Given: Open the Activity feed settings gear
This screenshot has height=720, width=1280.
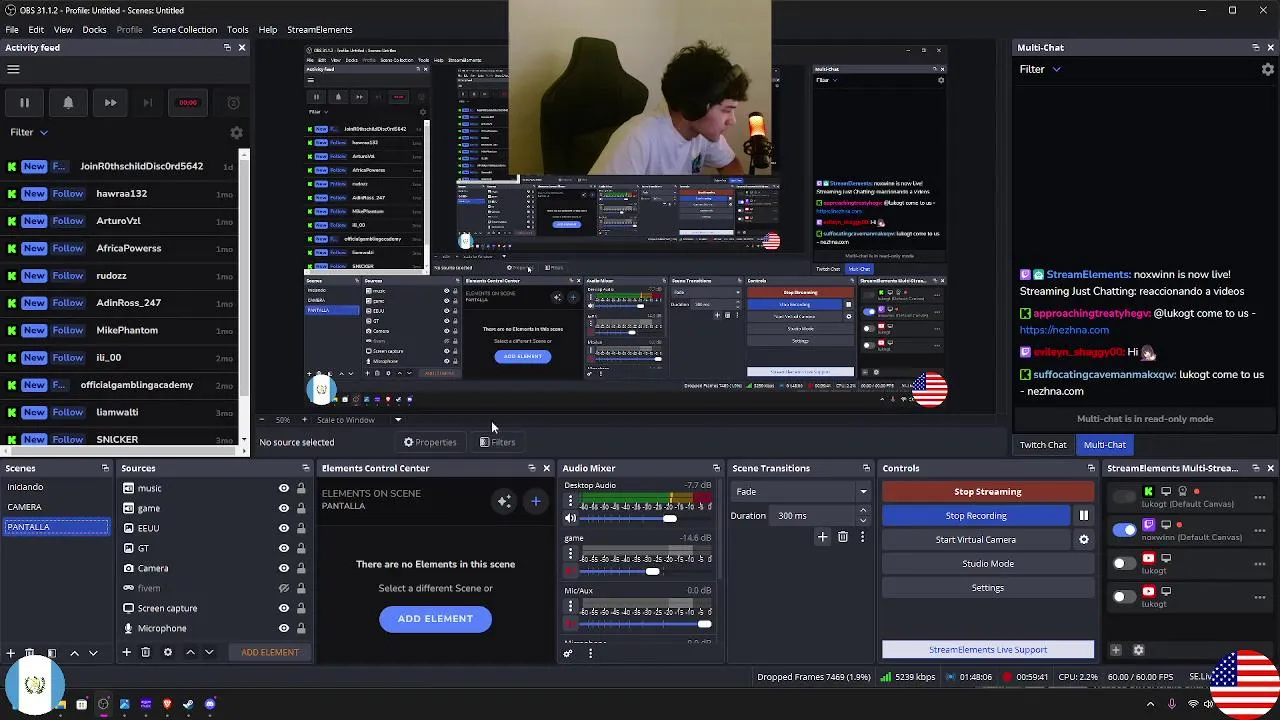Looking at the screenshot, I should (x=236, y=132).
